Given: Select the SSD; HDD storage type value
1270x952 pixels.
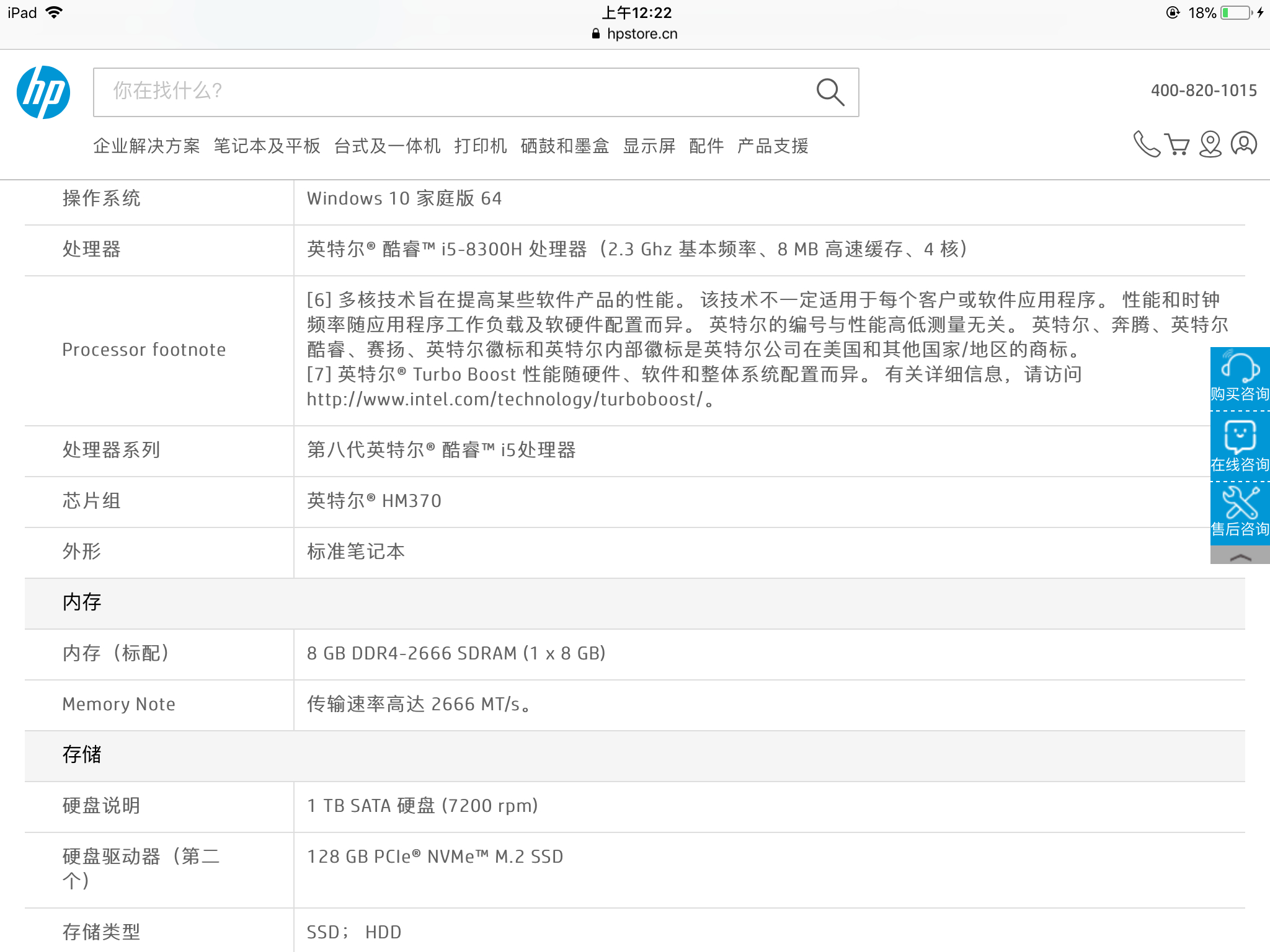Looking at the screenshot, I should 354,932.
